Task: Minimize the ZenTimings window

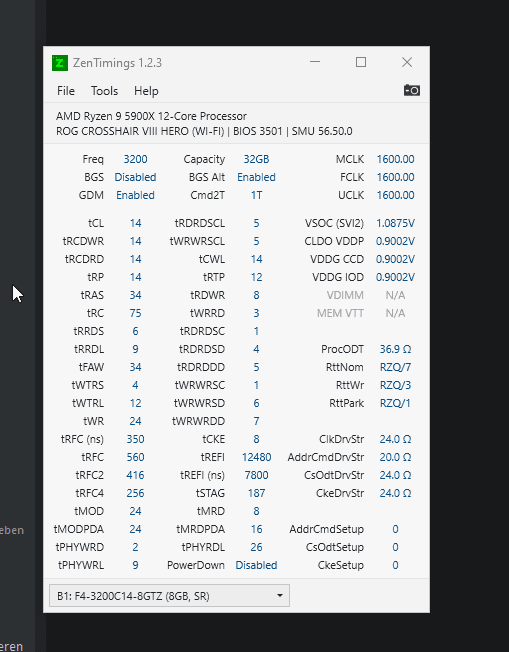Action: coord(315,62)
